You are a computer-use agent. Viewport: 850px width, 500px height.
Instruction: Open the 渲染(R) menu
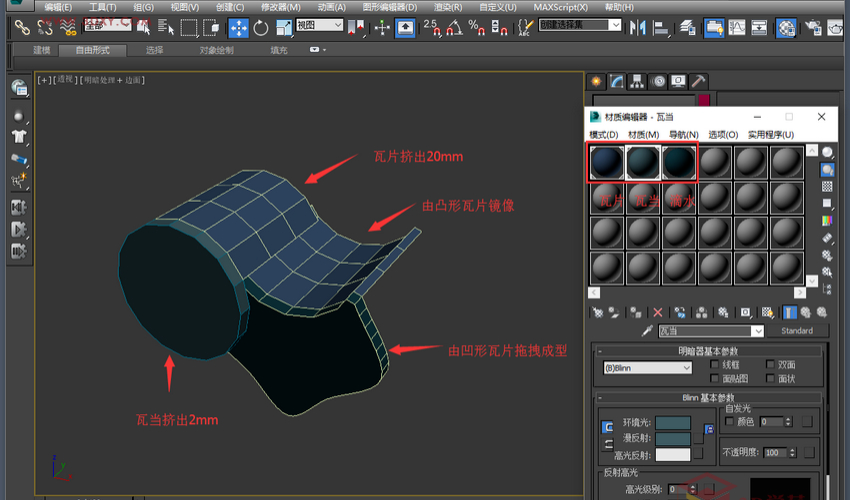click(x=448, y=7)
